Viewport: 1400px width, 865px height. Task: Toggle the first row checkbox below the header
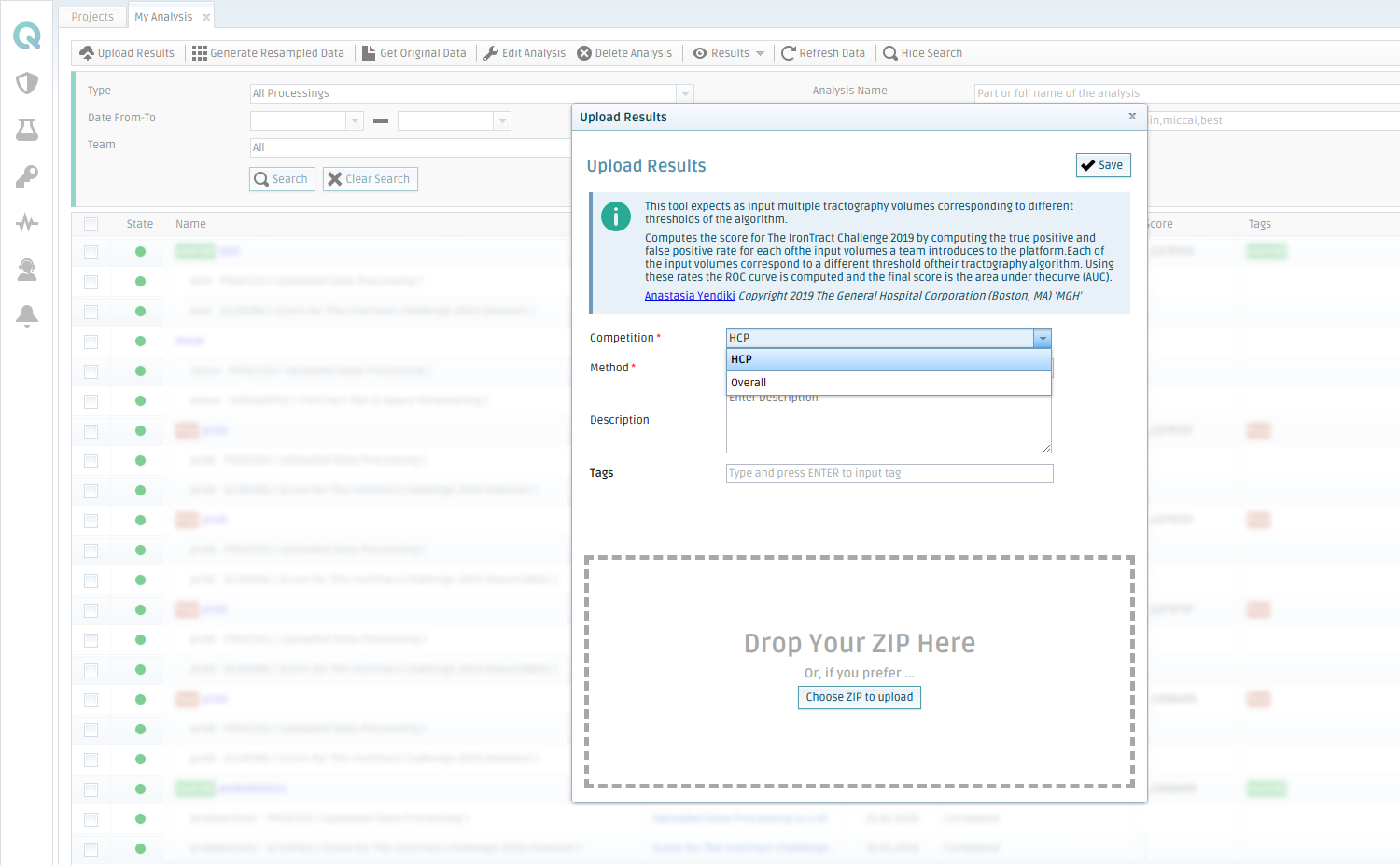pos(91,252)
